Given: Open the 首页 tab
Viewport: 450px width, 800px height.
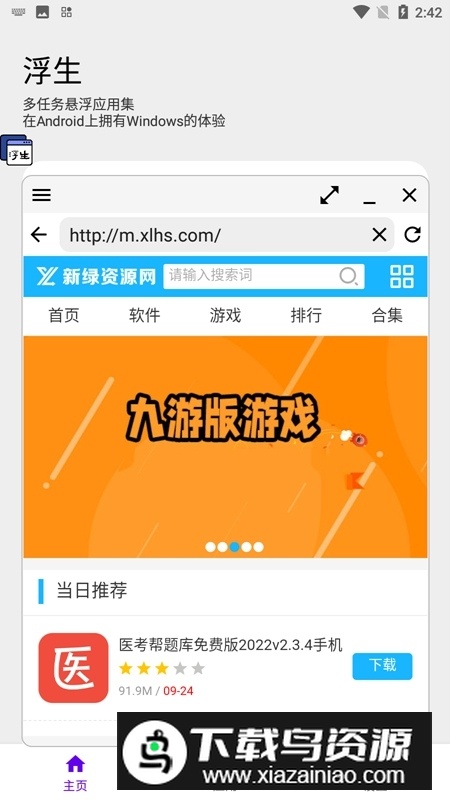Looking at the screenshot, I should point(64,315).
